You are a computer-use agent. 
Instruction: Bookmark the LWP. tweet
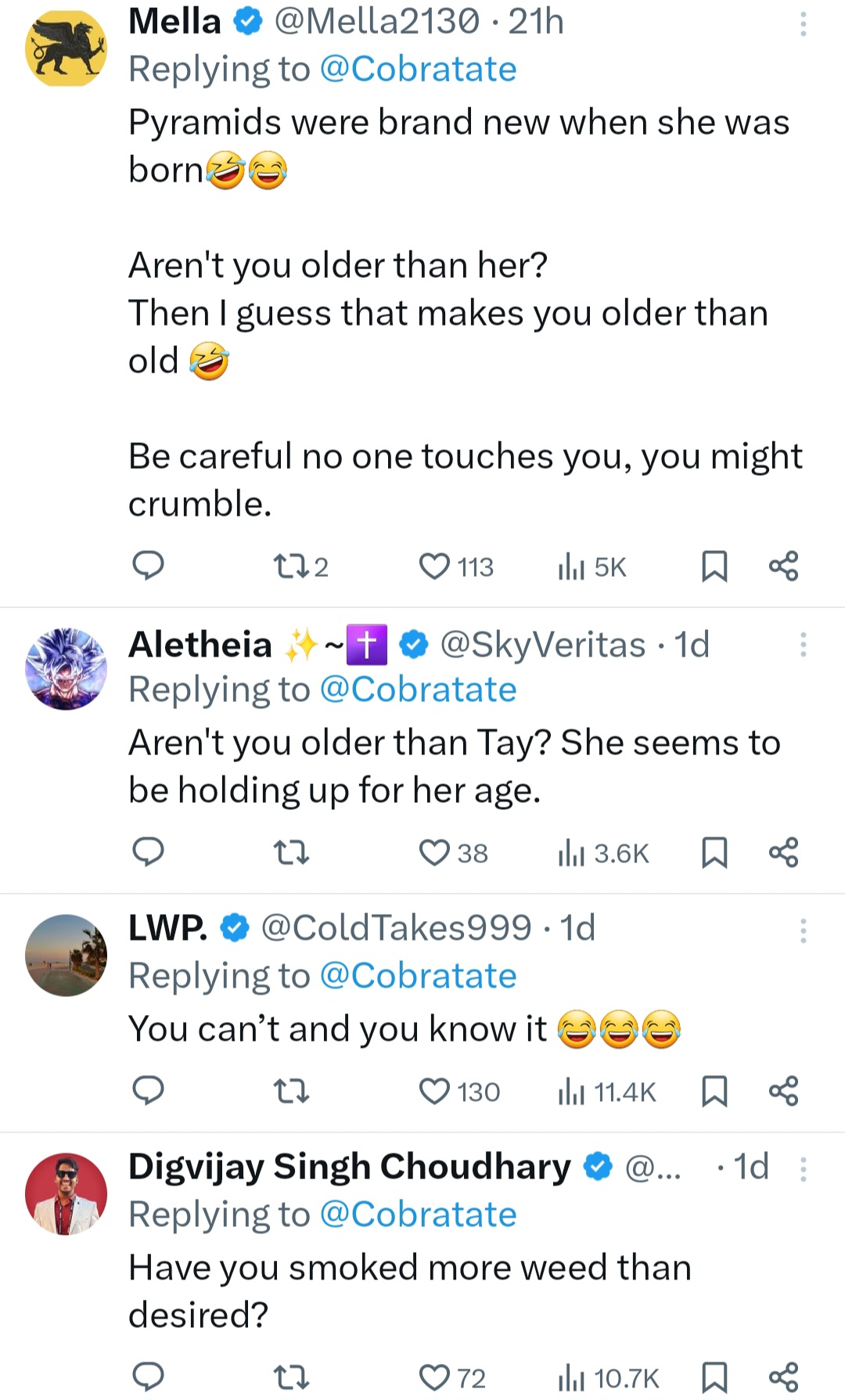point(714,1091)
